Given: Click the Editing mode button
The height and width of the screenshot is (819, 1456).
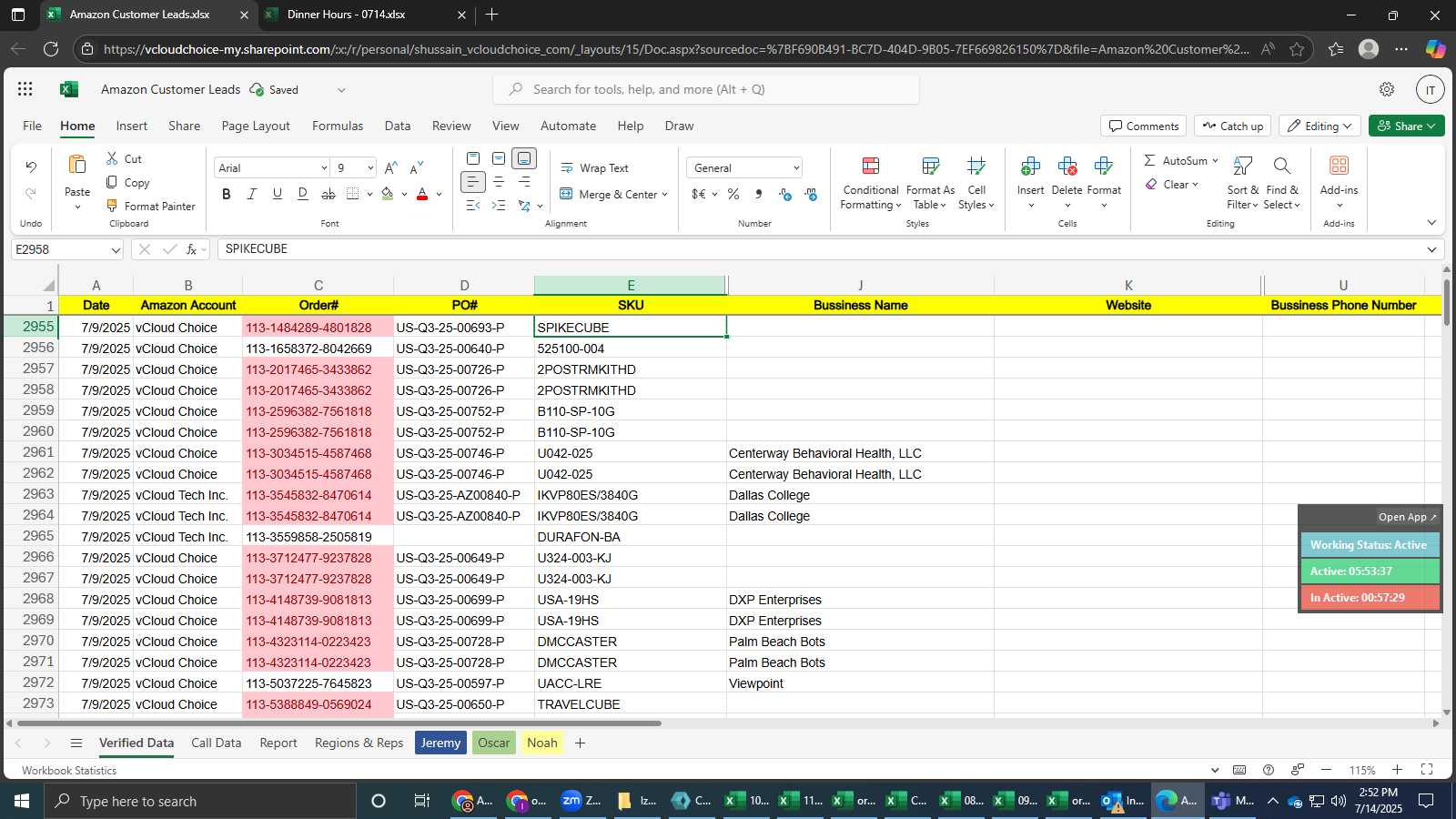Looking at the screenshot, I should coord(1319,126).
